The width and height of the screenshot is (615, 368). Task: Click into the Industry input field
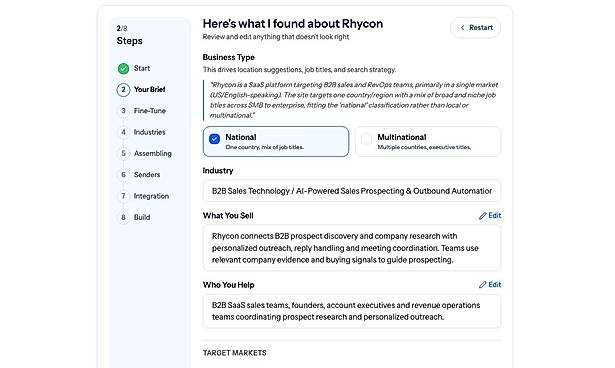pyautogui.click(x=352, y=191)
